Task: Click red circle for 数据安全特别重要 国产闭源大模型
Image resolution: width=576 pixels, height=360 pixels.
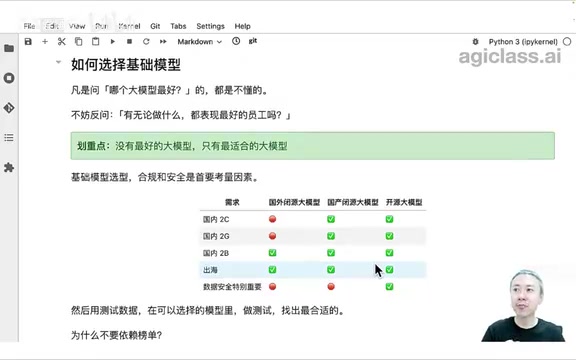Action: (x=331, y=287)
